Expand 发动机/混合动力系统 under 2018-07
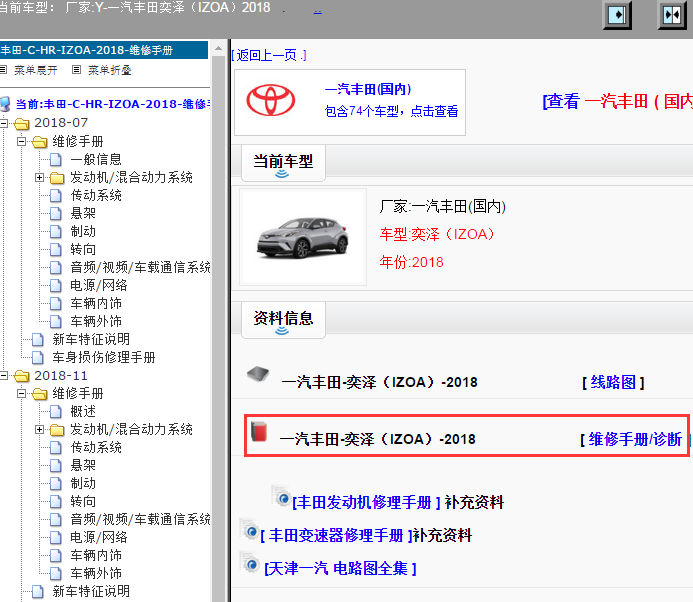 coord(39,177)
